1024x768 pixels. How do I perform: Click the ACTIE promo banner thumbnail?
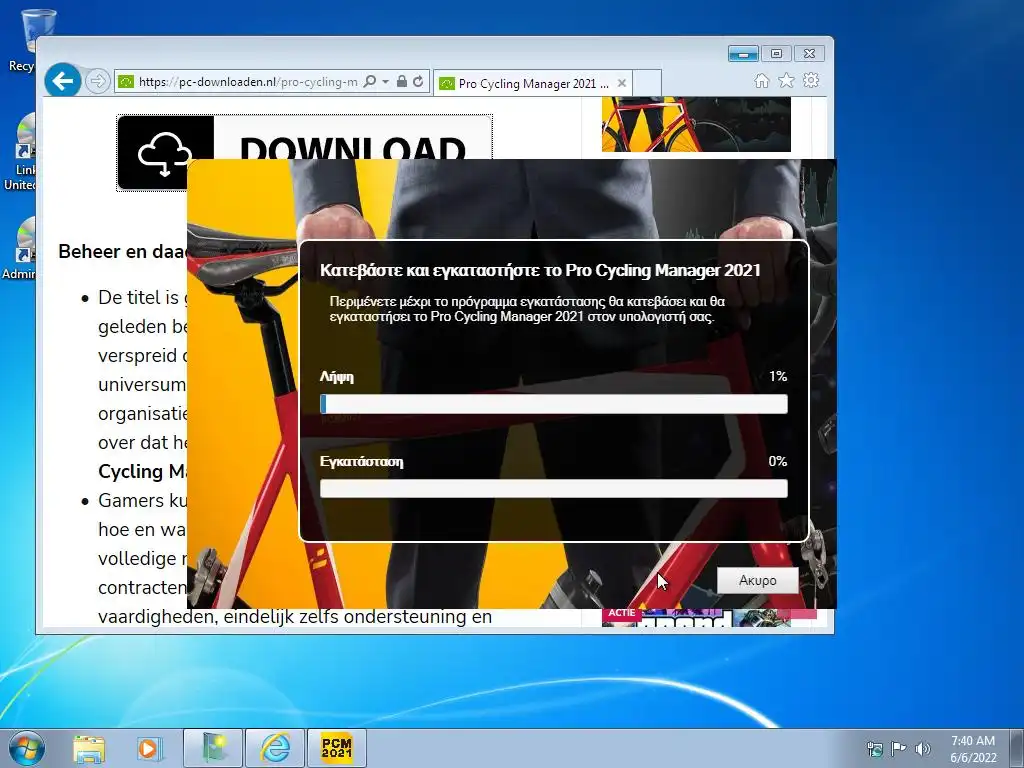click(709, 618)
